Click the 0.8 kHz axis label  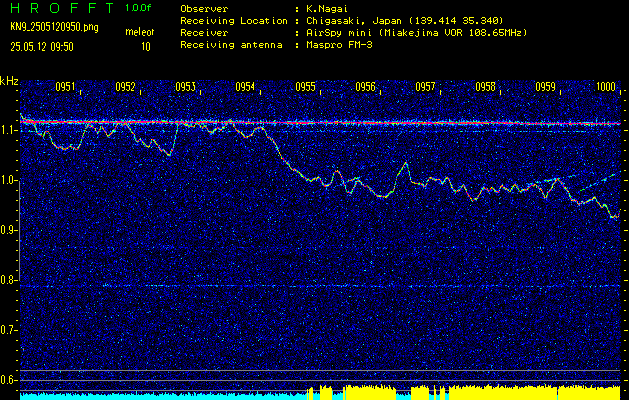(7, 280)
